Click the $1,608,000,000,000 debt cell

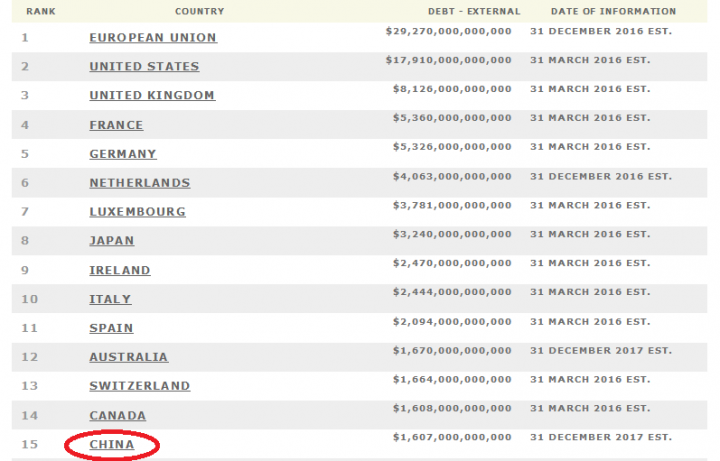point(452,409)
